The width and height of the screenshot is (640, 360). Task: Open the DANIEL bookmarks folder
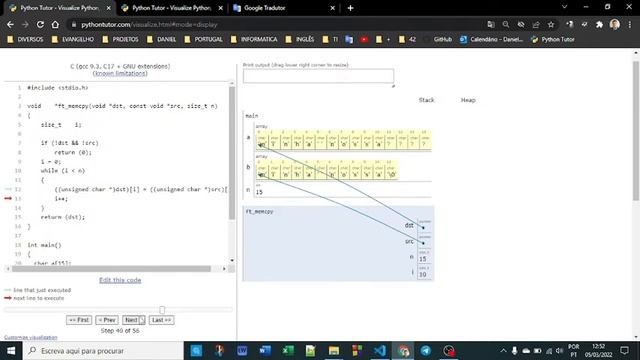pyautogui.click(x=161, y=39)
